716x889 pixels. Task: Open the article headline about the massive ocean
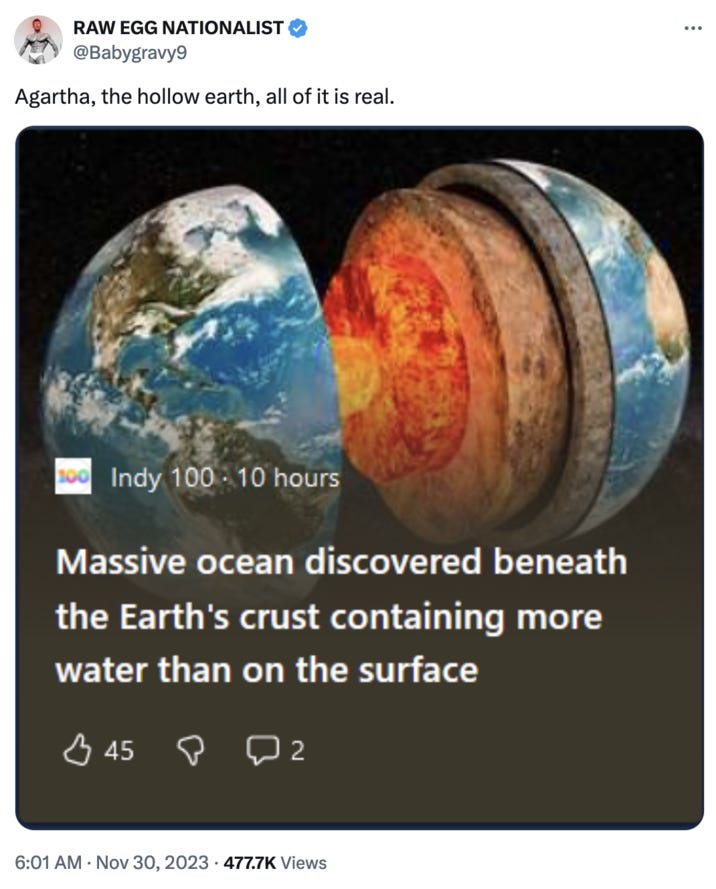[340, 609]
